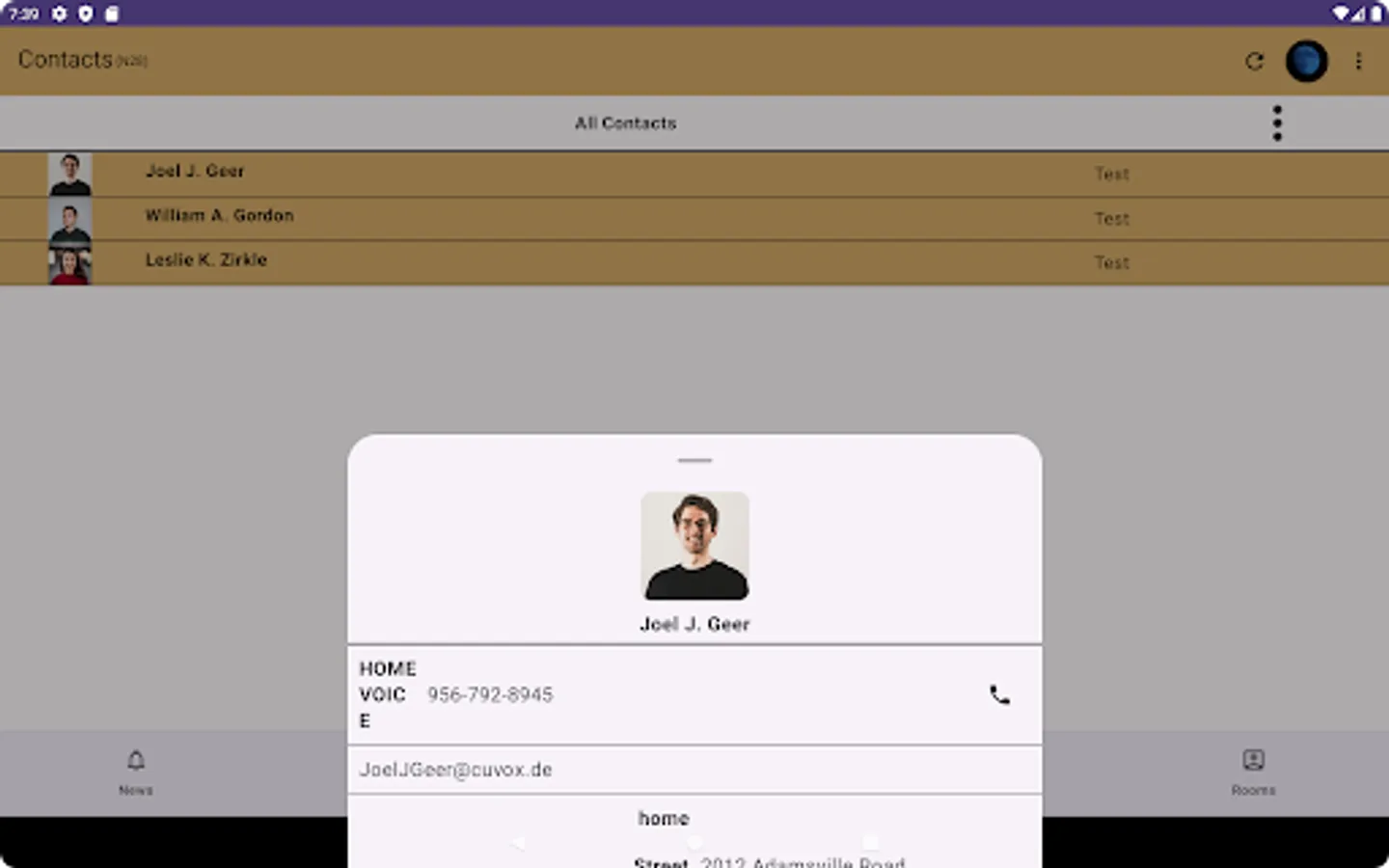
Task: Select the email address JoelJGeer@cuvox.de
Action: tap(456, 770)
